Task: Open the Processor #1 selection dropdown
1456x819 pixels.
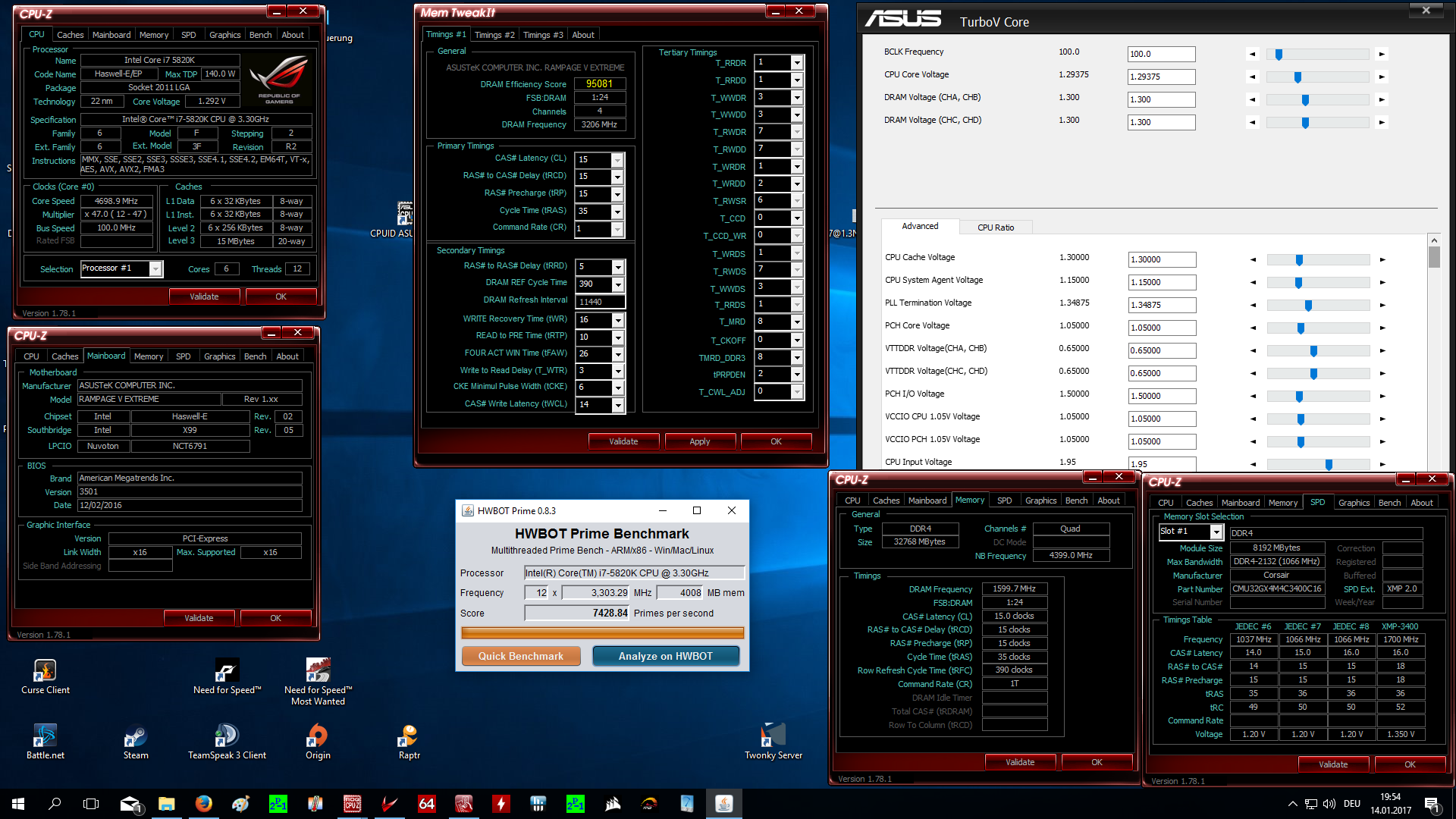Action: (155, 269)
